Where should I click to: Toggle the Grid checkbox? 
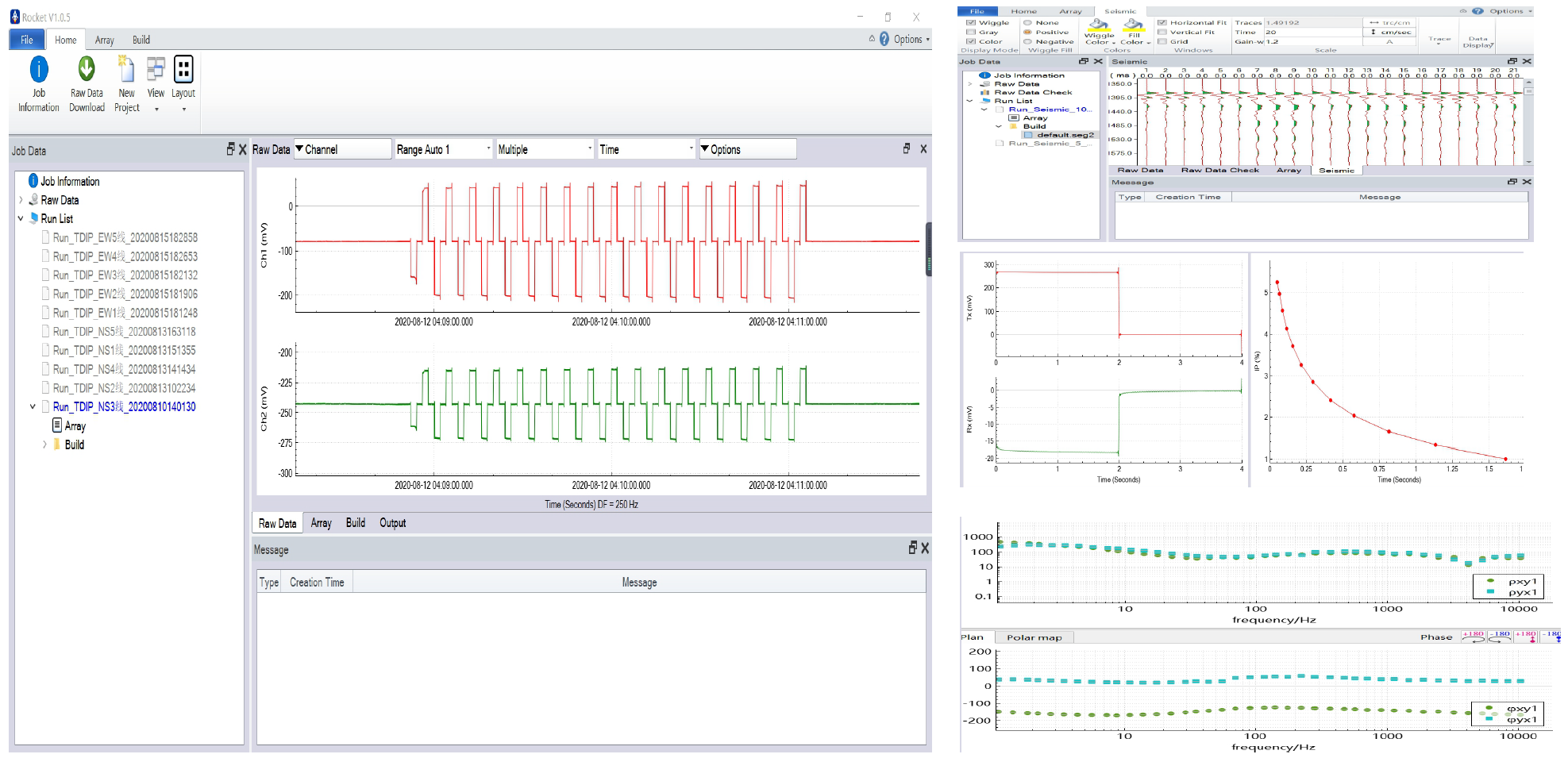coord(1162,42)
